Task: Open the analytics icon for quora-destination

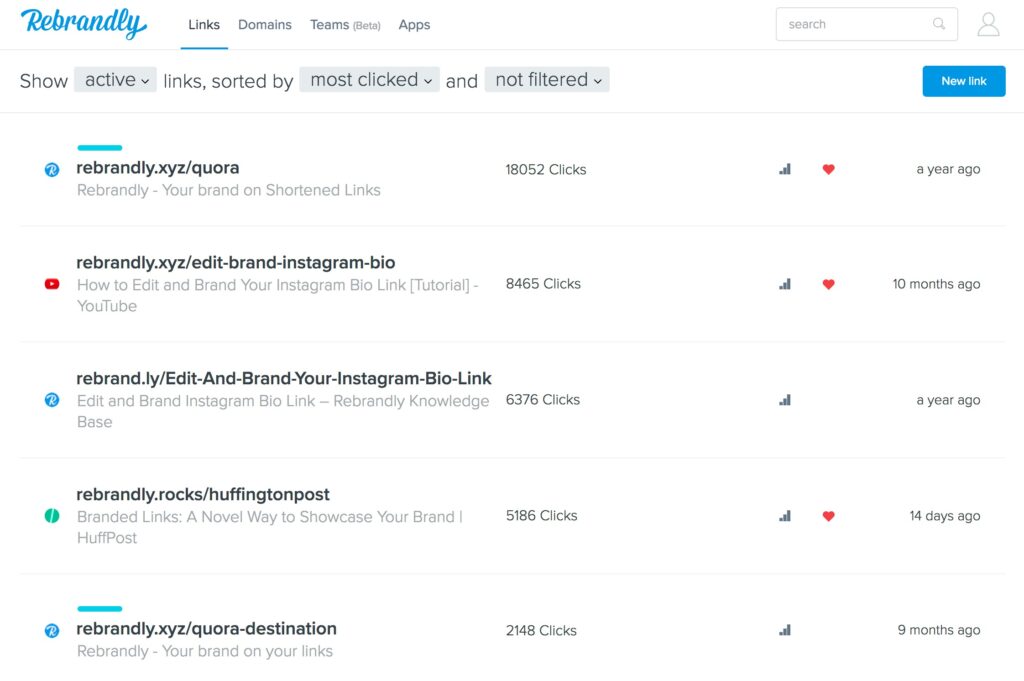Action: tap(784, 630)
